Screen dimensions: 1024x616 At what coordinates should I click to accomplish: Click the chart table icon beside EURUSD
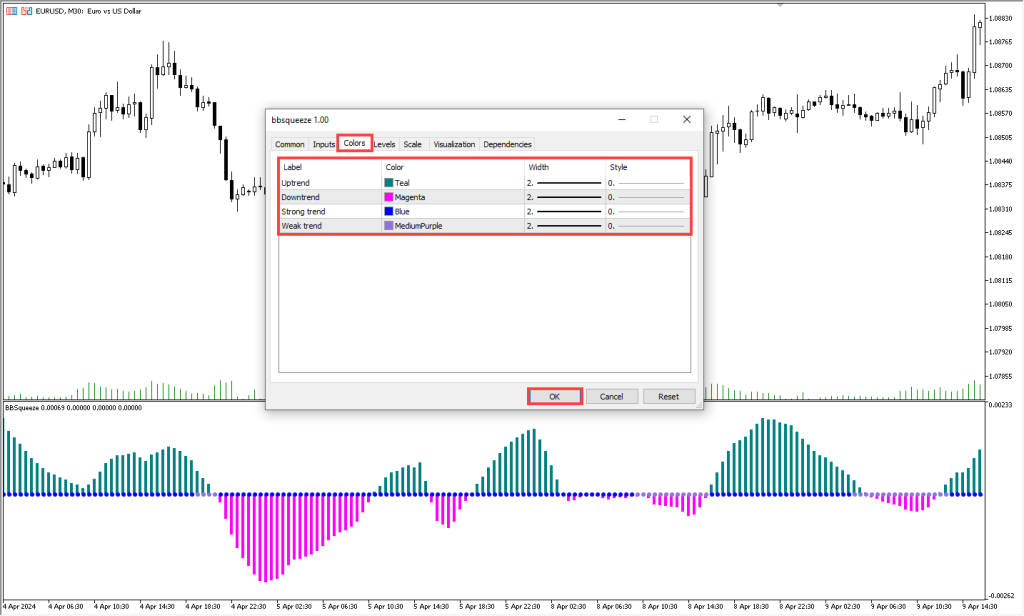click(12, 11)
